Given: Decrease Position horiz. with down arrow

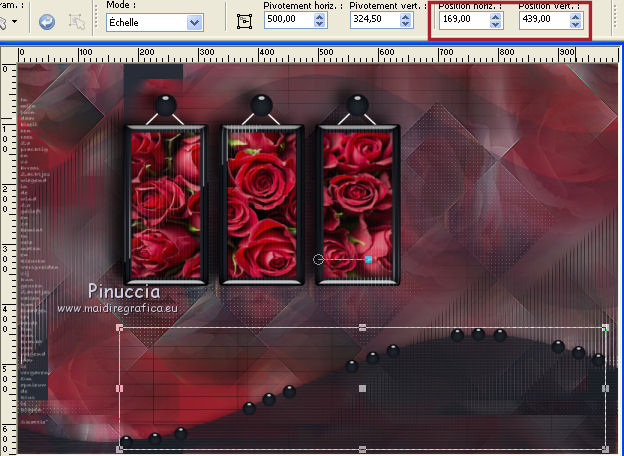Looking at the screenshot, I should [x=495, y=24].
